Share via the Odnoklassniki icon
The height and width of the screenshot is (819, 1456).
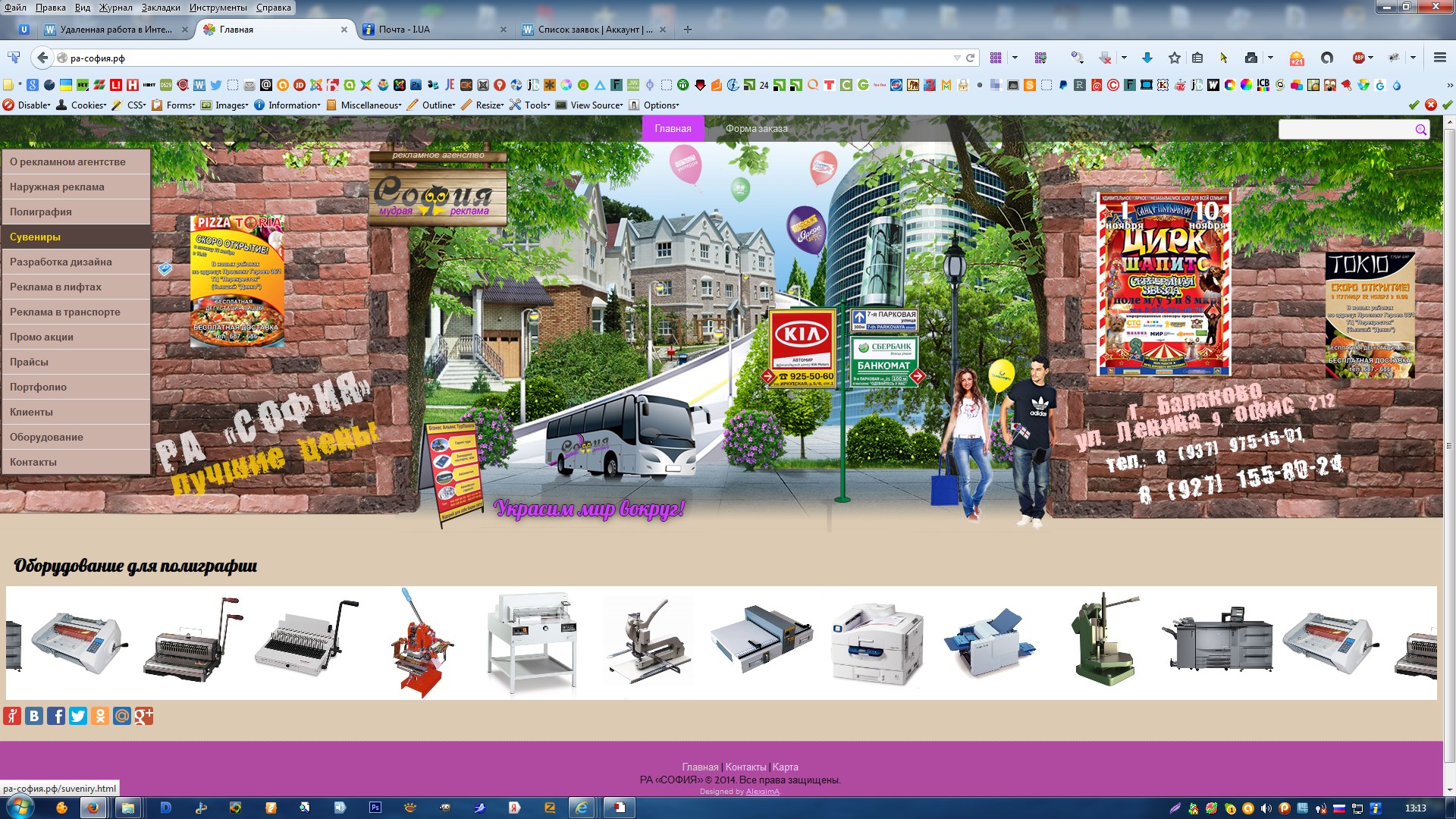pos(100,716)
